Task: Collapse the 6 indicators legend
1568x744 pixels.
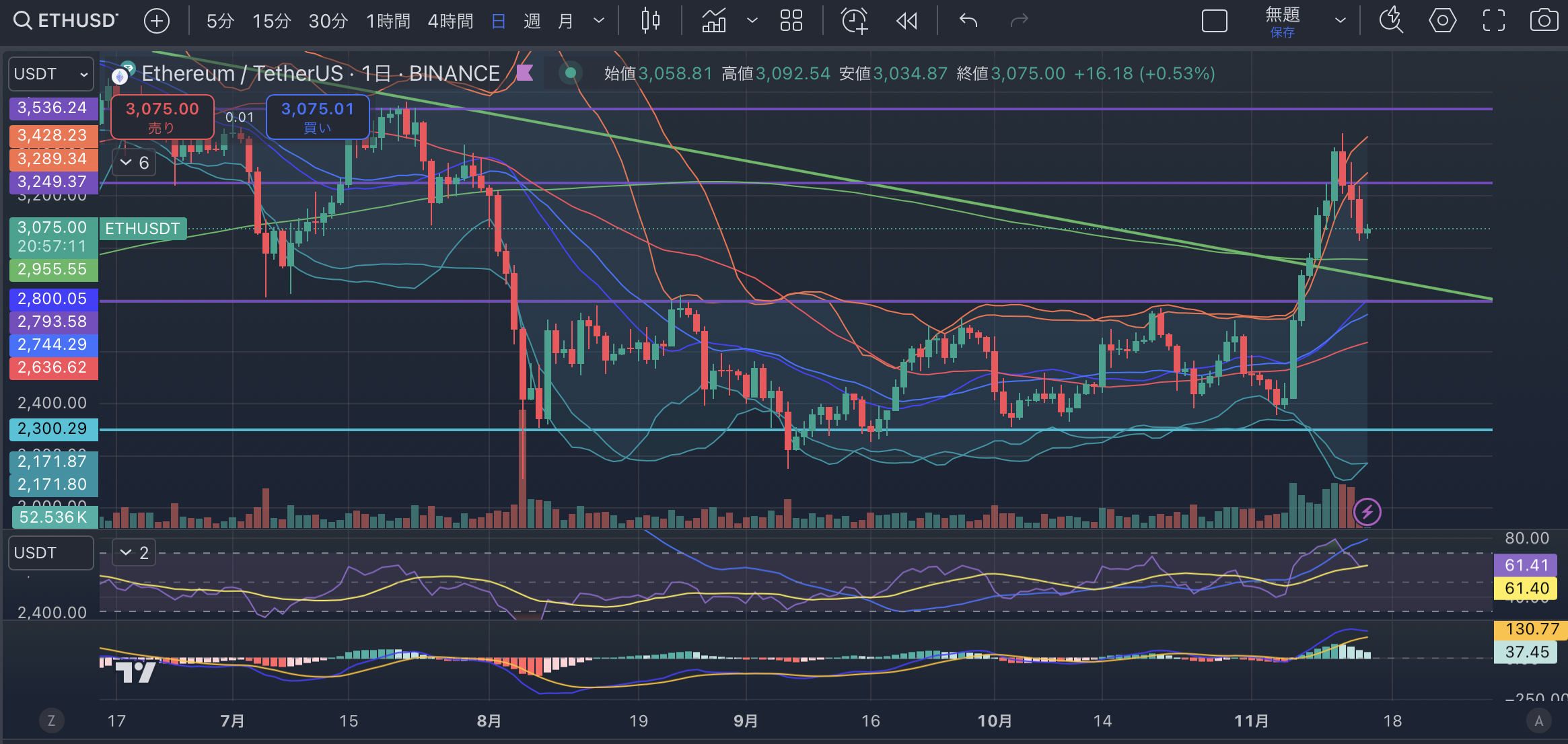Action: click(134, 163)
